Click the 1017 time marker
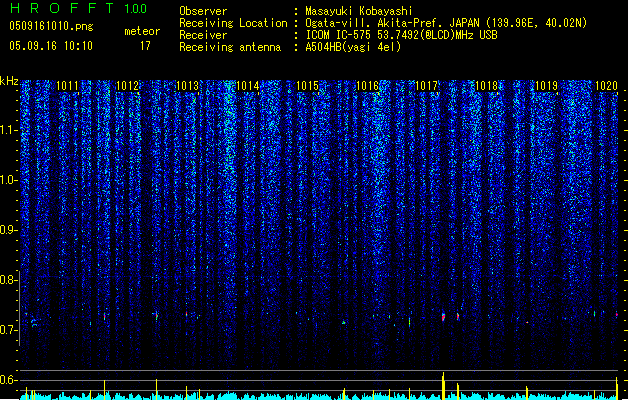The image size is (629, 400). click(426, 86)
